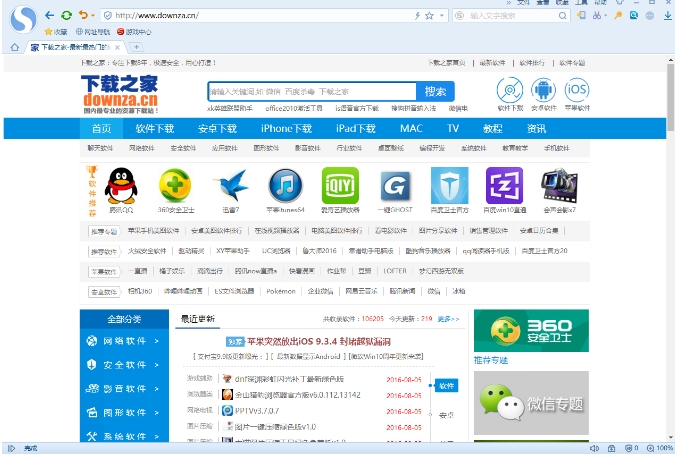Image resolution: width=675 pixels, height=454 pixels.
Task: Open the 图形软件 category in sidebar
Action: coord(124,413)
